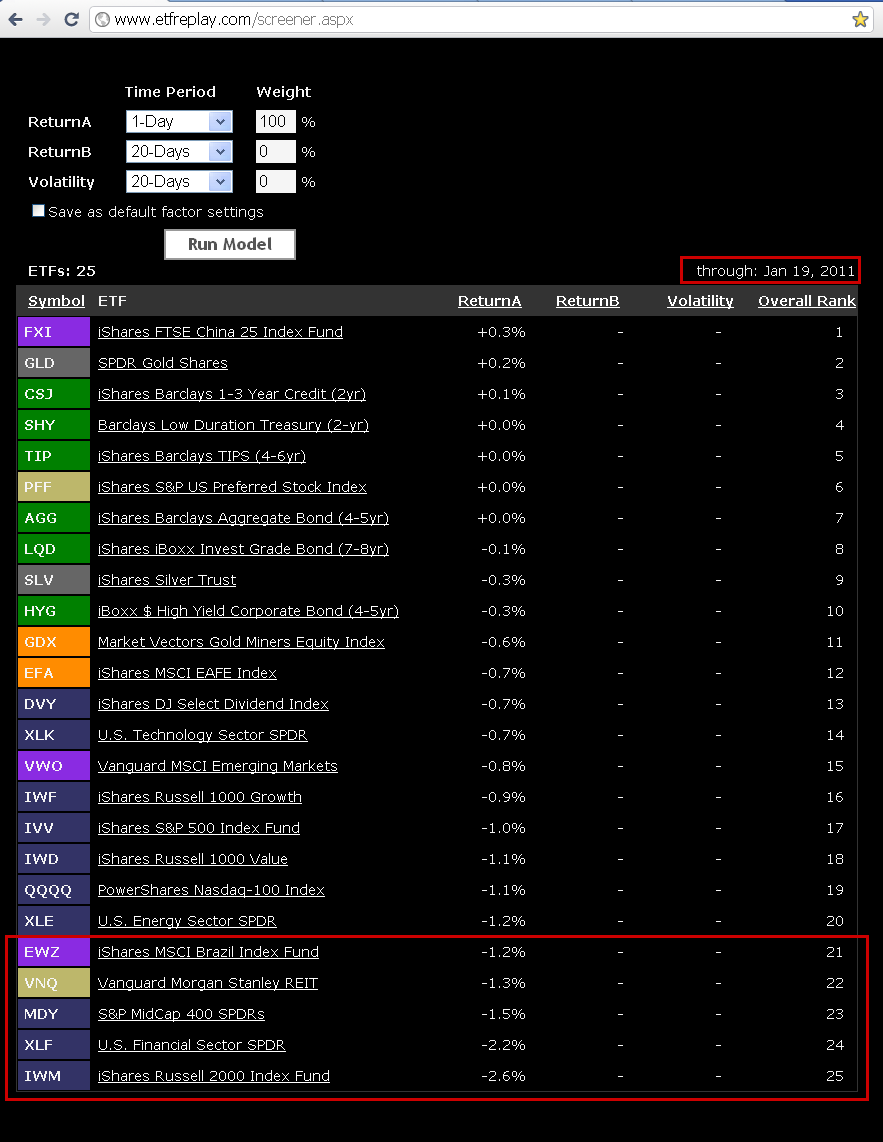Sort table by Symbol column header

click(56, 301)
